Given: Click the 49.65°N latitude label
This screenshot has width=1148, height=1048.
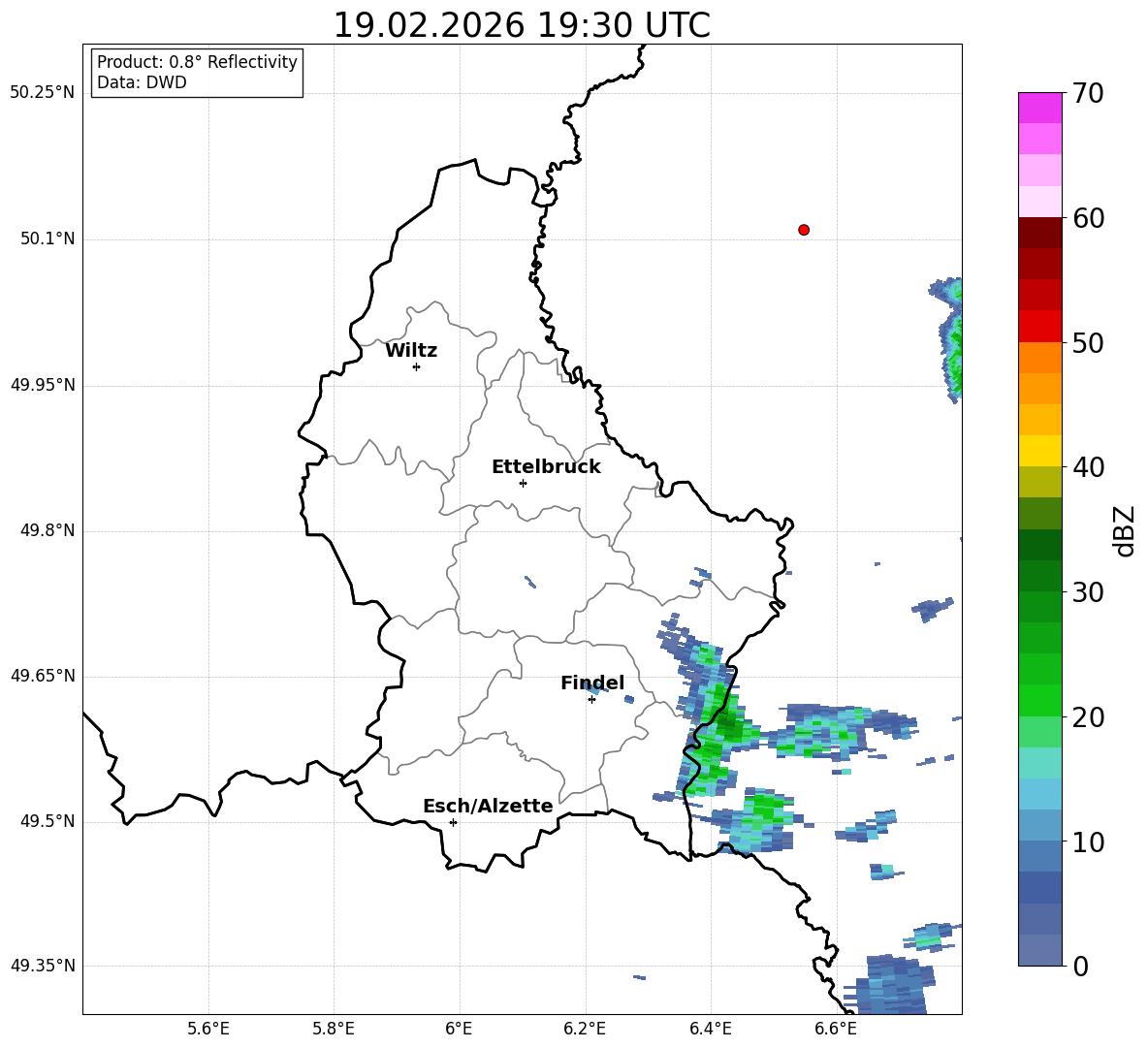Looking at the screenshot, I should point(42,676).
